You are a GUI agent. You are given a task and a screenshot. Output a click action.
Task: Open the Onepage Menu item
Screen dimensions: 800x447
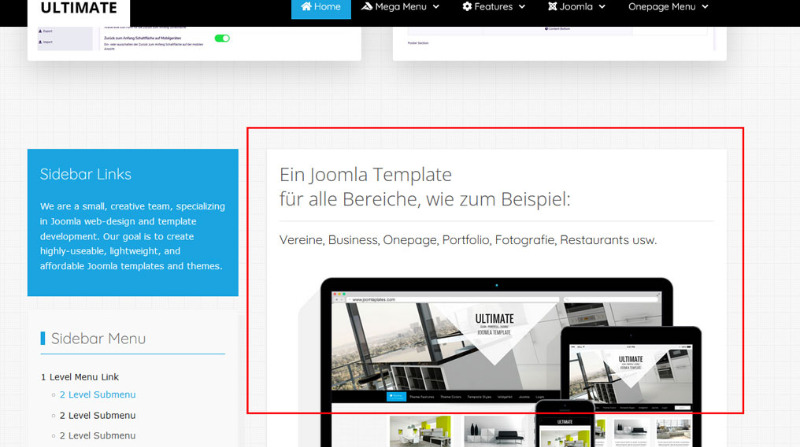[x=668, y=7]
